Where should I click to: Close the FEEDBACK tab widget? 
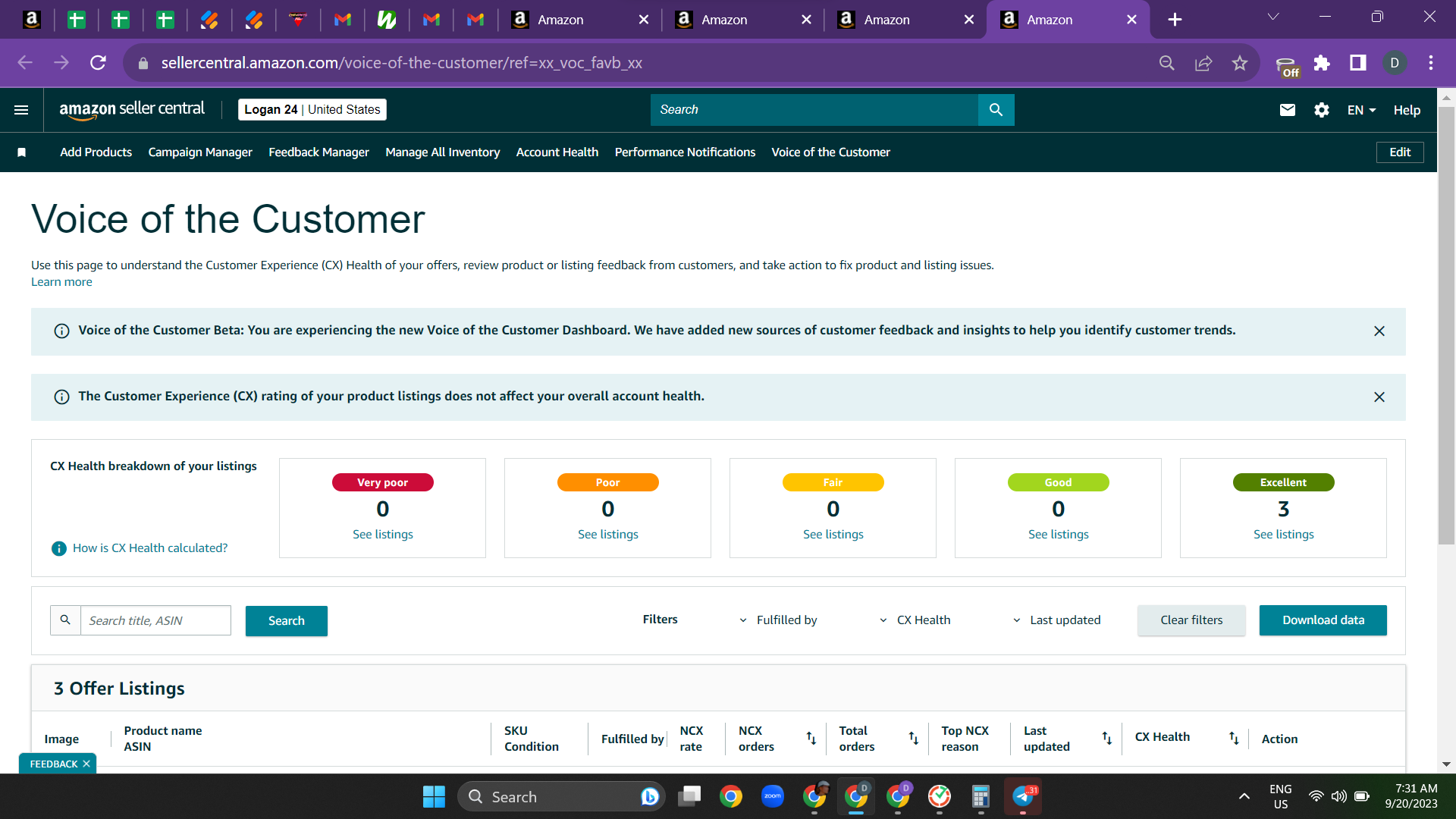pos(86,764)
